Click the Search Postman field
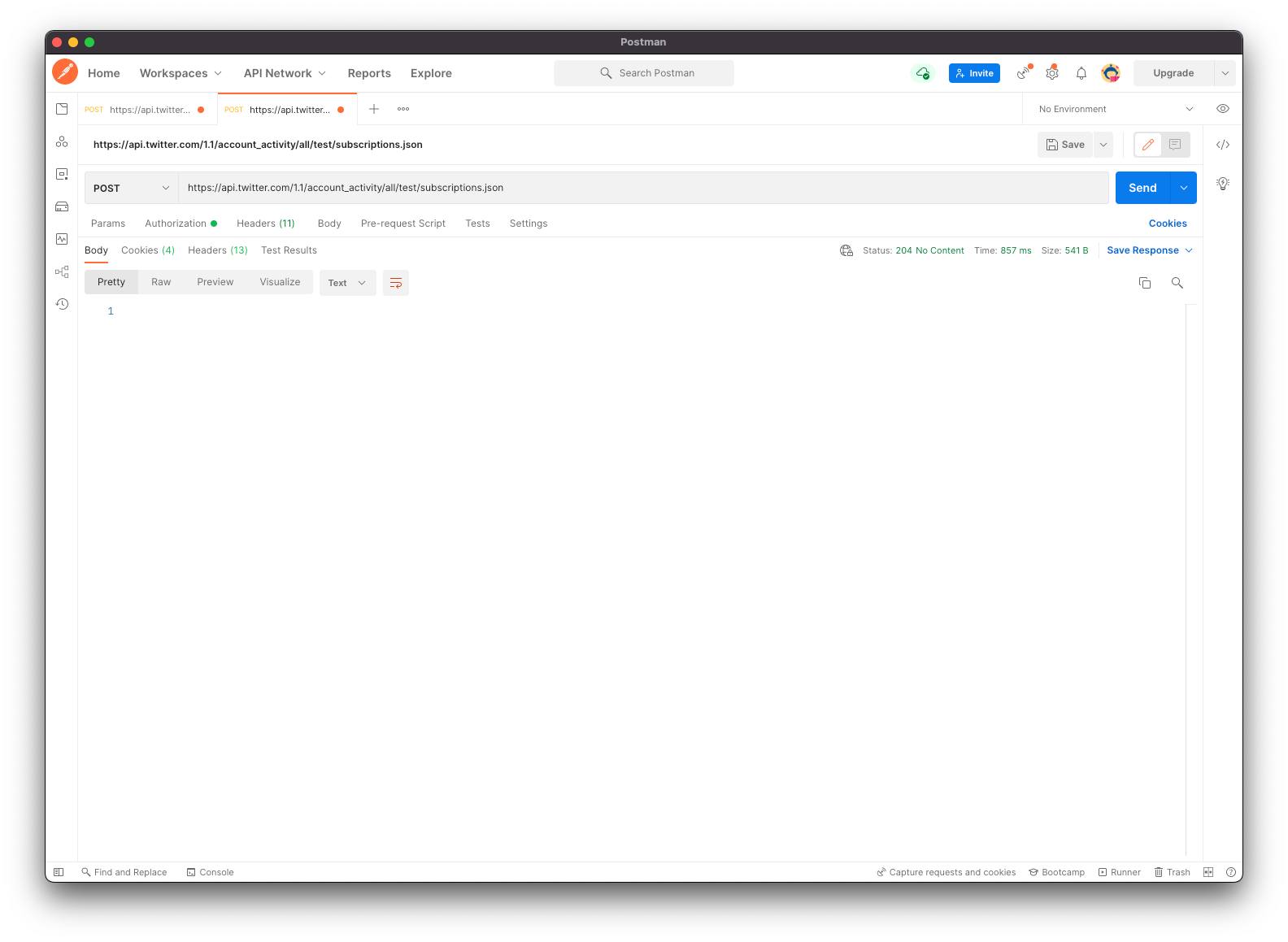The image size is (1288, 942). (644, 73)
